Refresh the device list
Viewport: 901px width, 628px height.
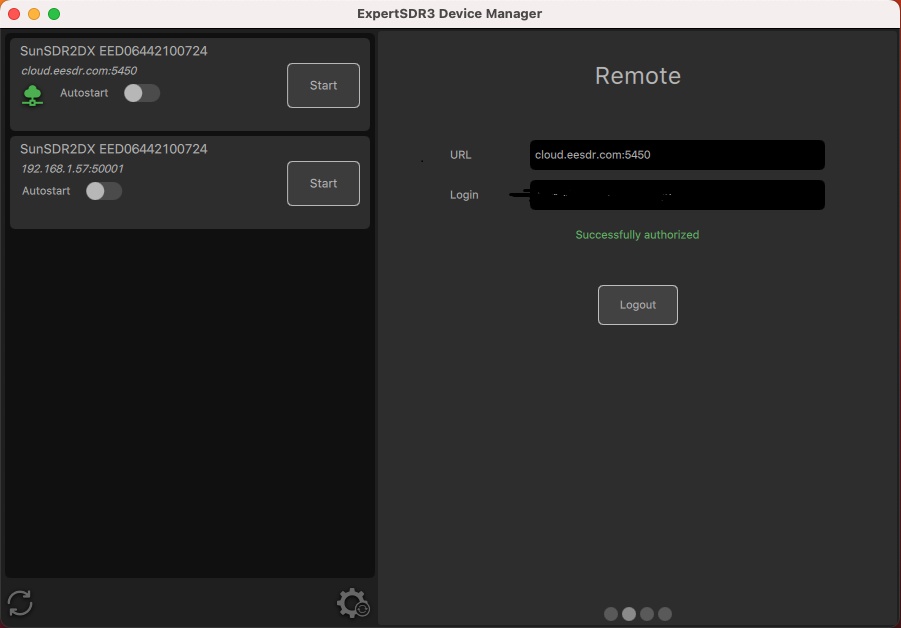20,603
